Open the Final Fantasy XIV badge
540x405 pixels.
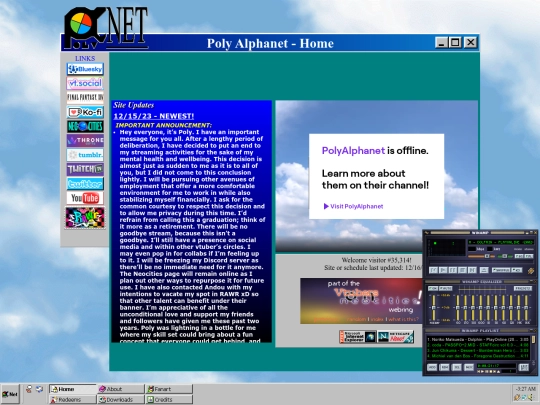click(85, 97)
